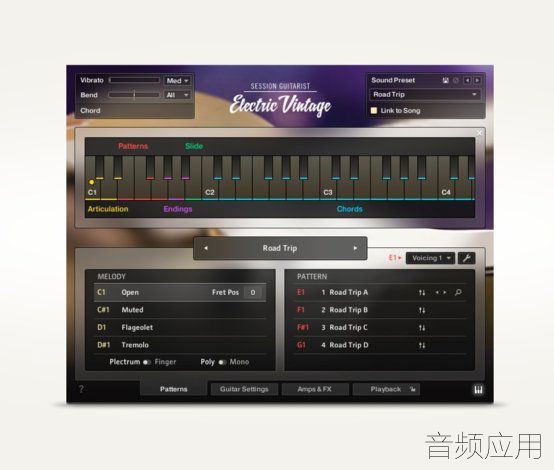The image size is (554, 470).
Task: Select pattern 1 Road Trip A
Action: 380,292
